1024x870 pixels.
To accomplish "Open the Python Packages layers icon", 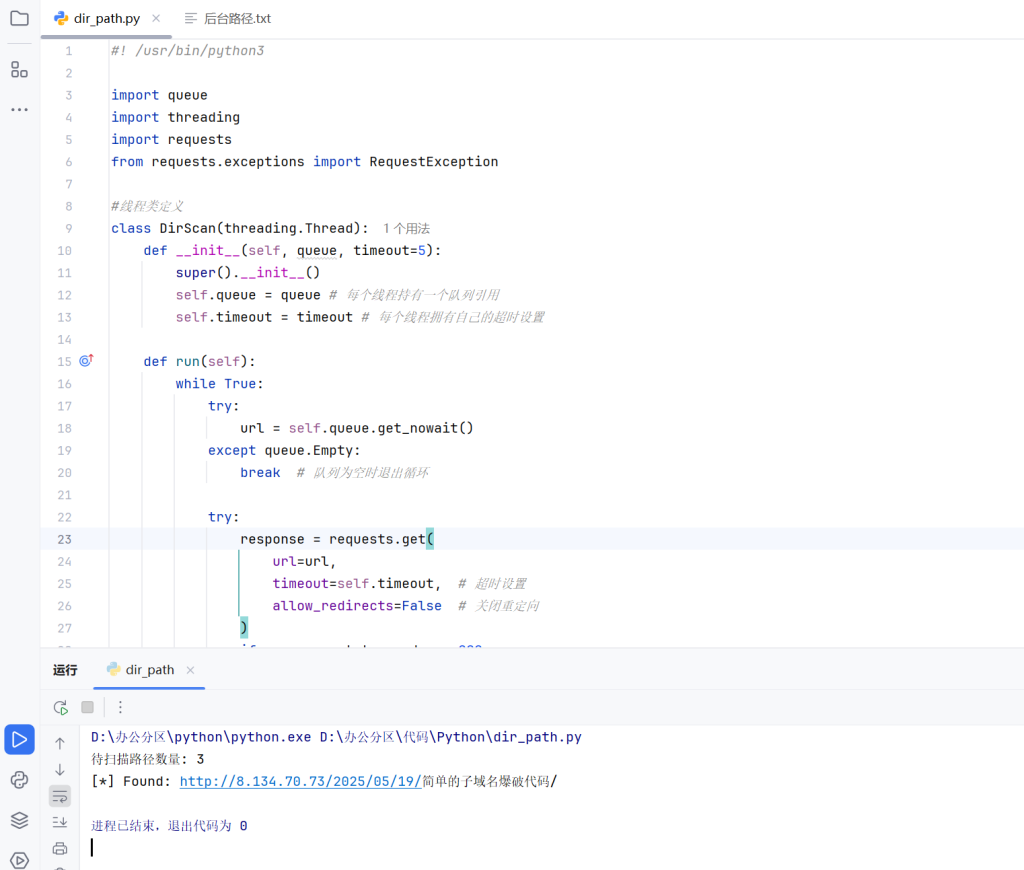I will [x=19, y=820].
